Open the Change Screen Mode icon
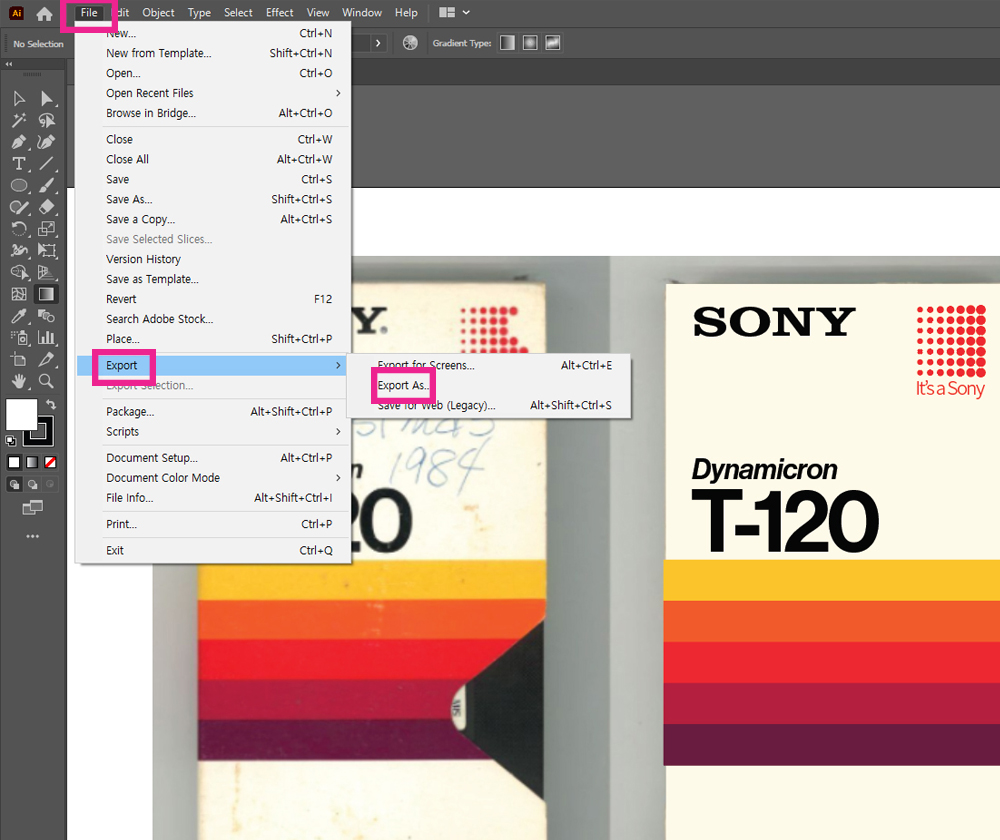 pos(33,508)
